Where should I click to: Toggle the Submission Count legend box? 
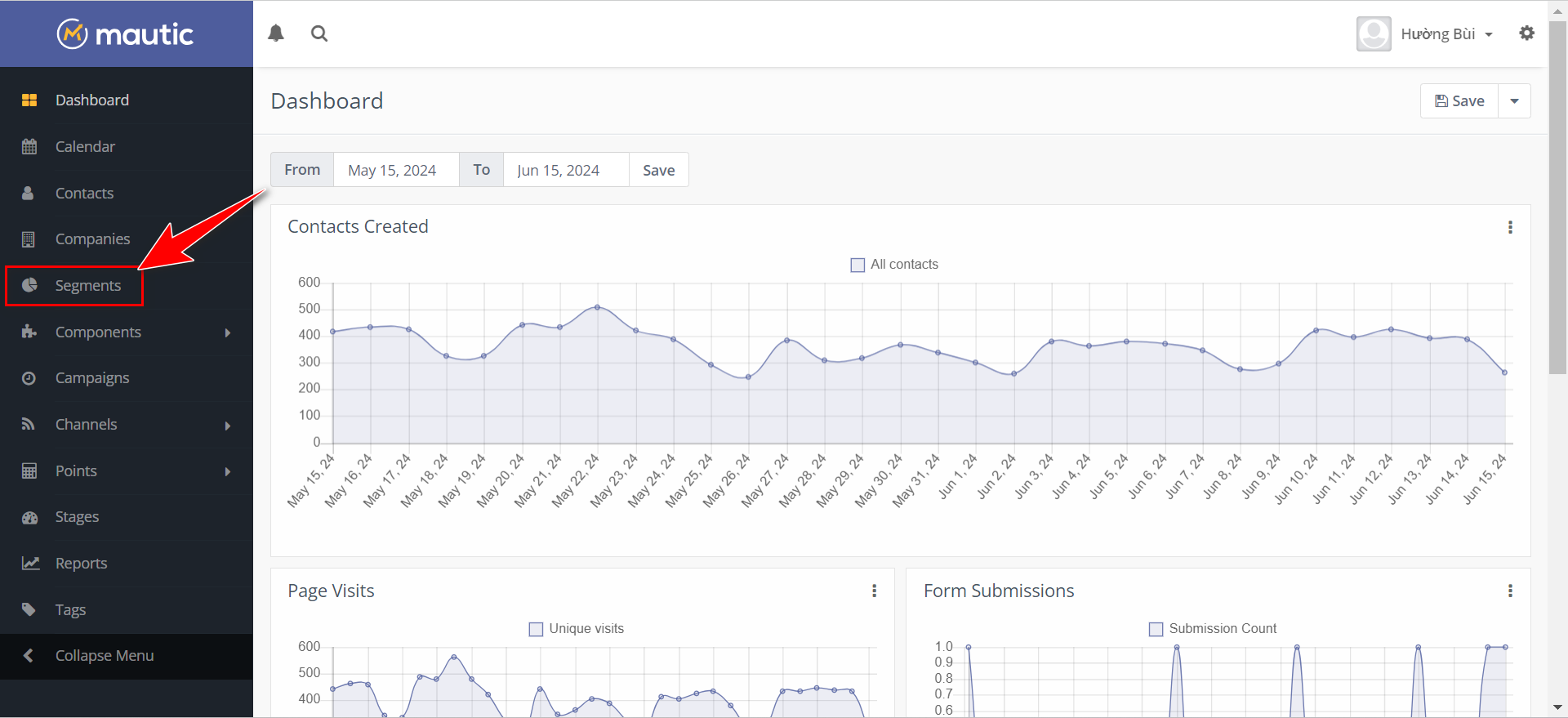[1156, 629]
